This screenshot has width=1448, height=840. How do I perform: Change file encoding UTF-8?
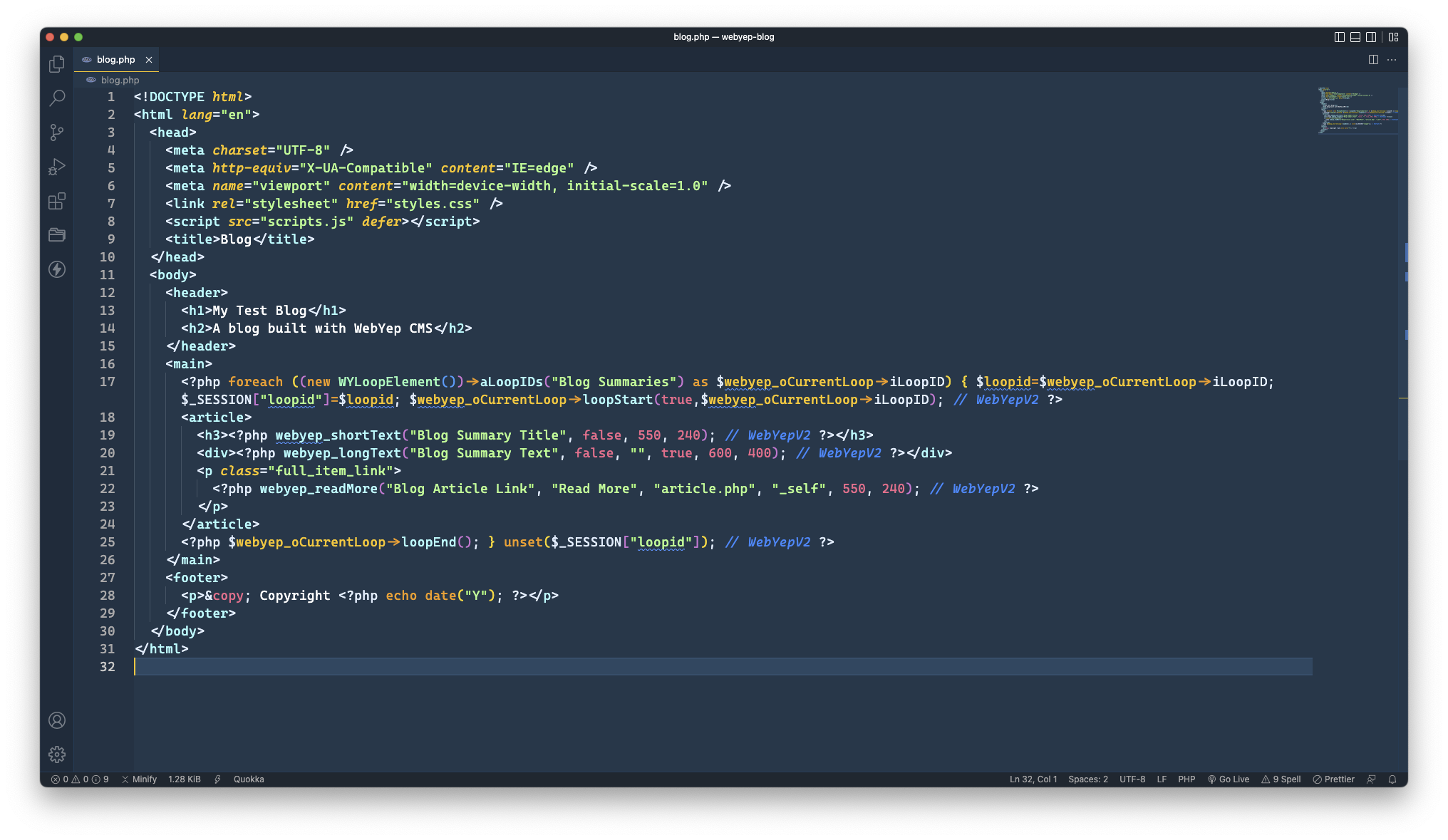(x=1132, y=779)
